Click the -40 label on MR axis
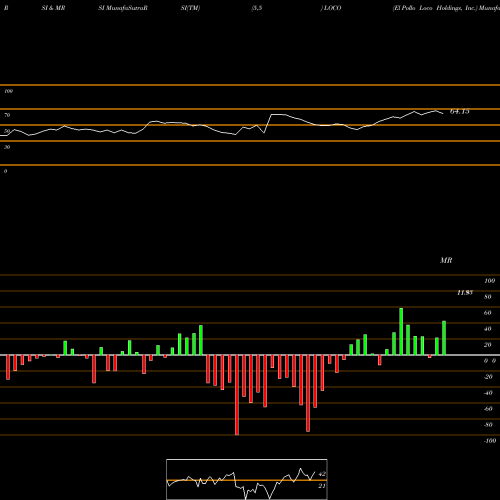 [x=488, y=393]
